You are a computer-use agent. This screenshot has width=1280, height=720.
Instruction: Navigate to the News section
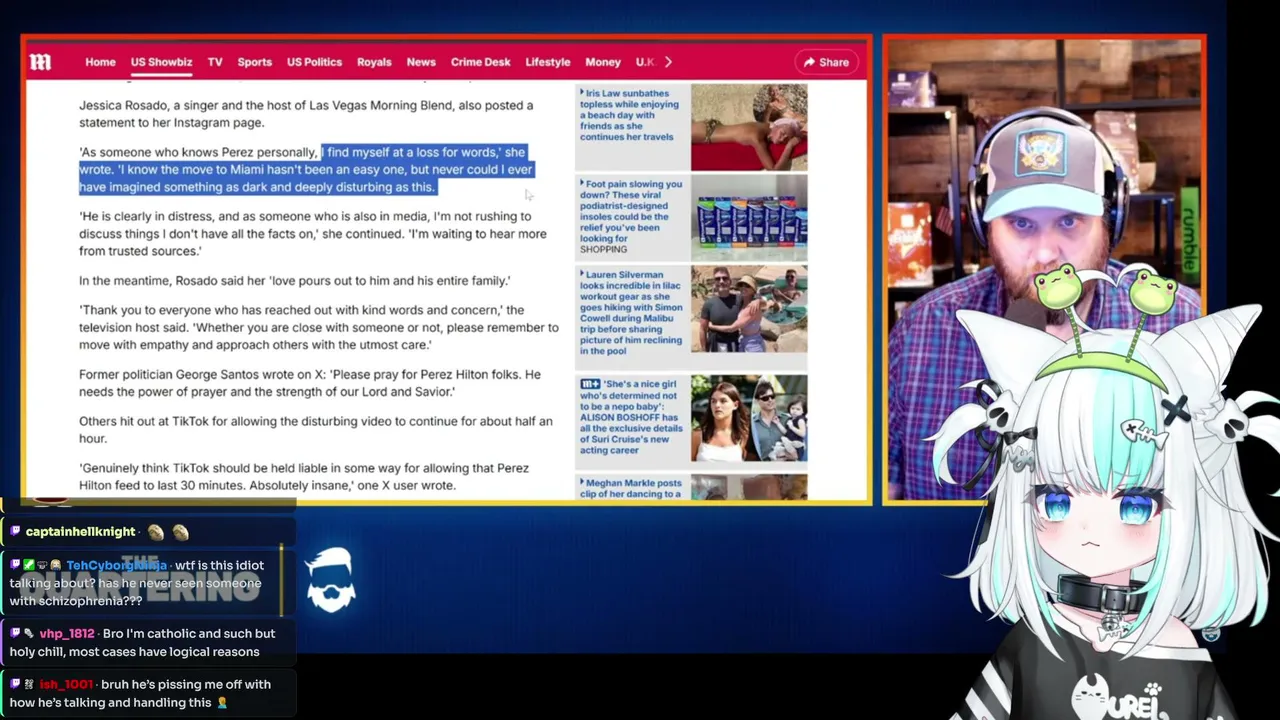click(421, 62)
